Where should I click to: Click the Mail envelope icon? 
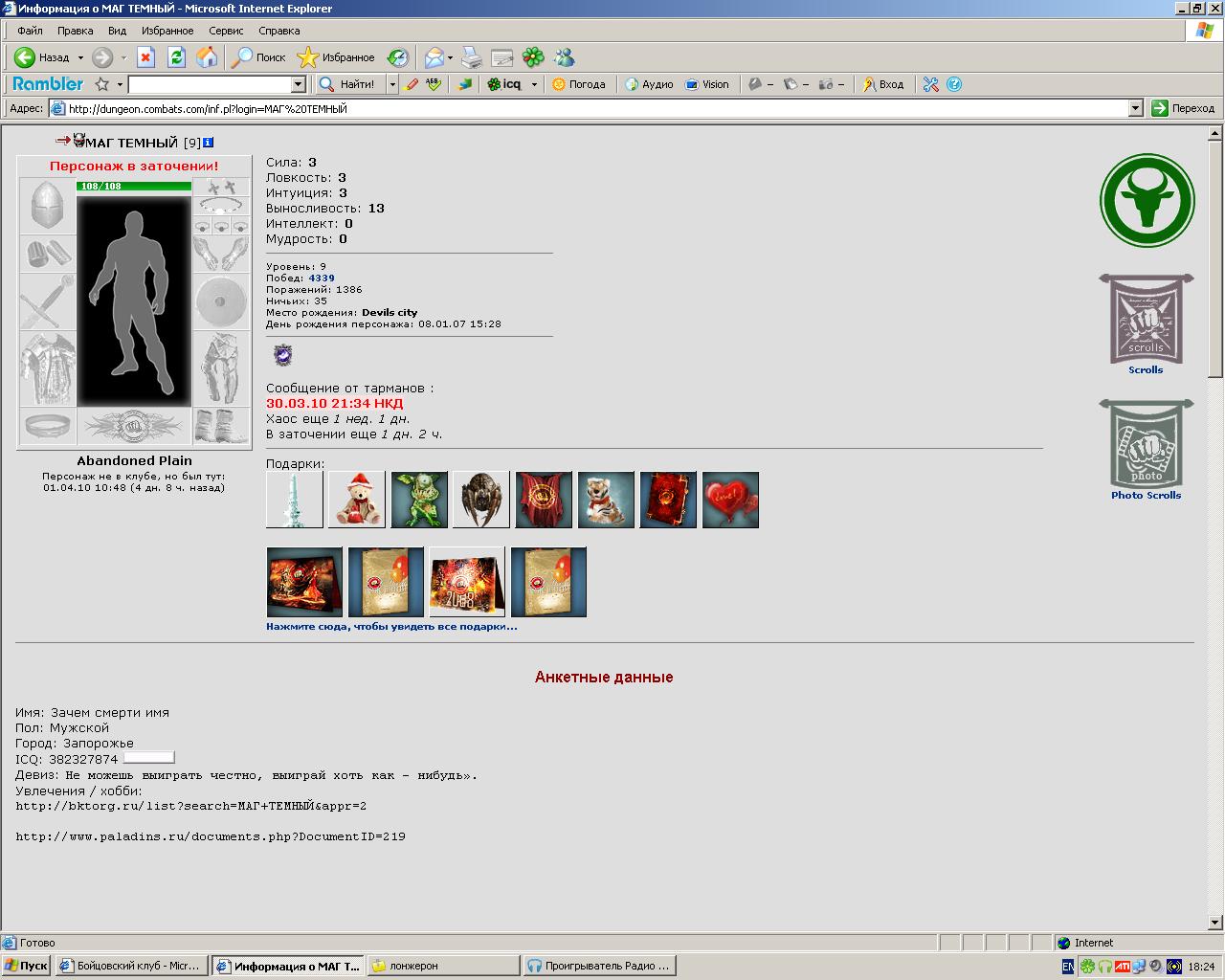[434, 57]
